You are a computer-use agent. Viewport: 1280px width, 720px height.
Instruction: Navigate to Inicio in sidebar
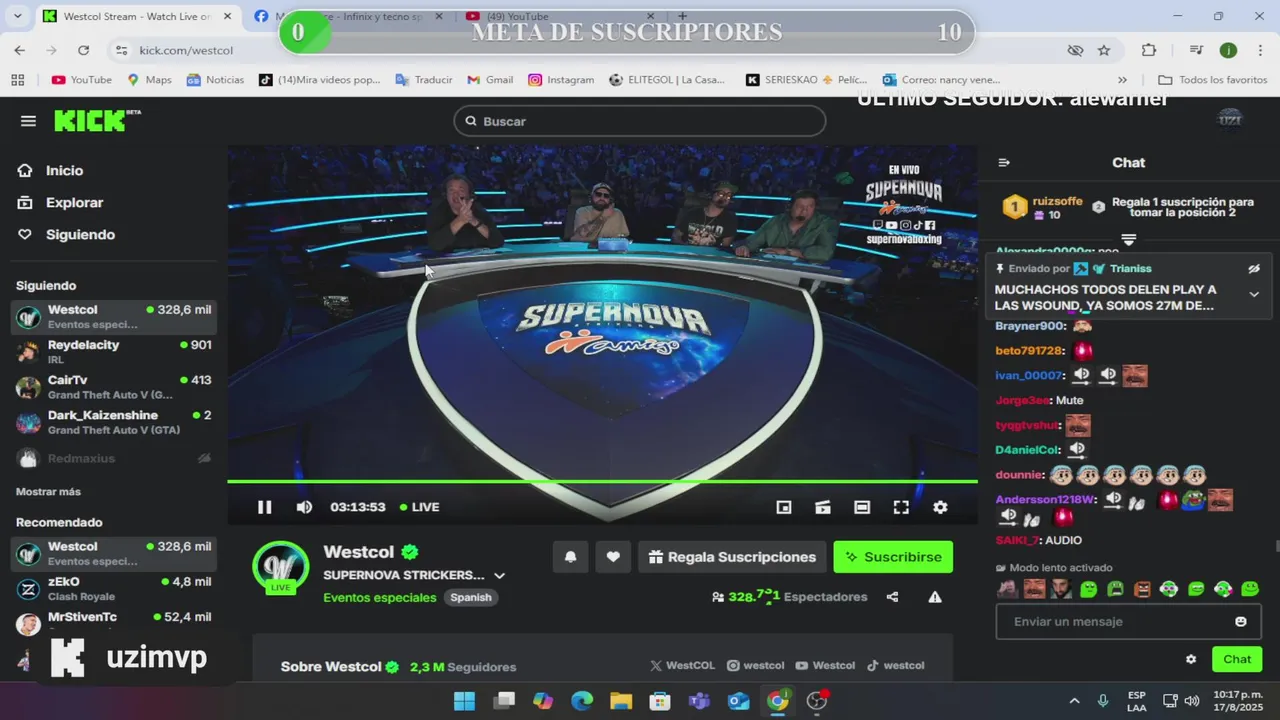click(x=64, y=171)
